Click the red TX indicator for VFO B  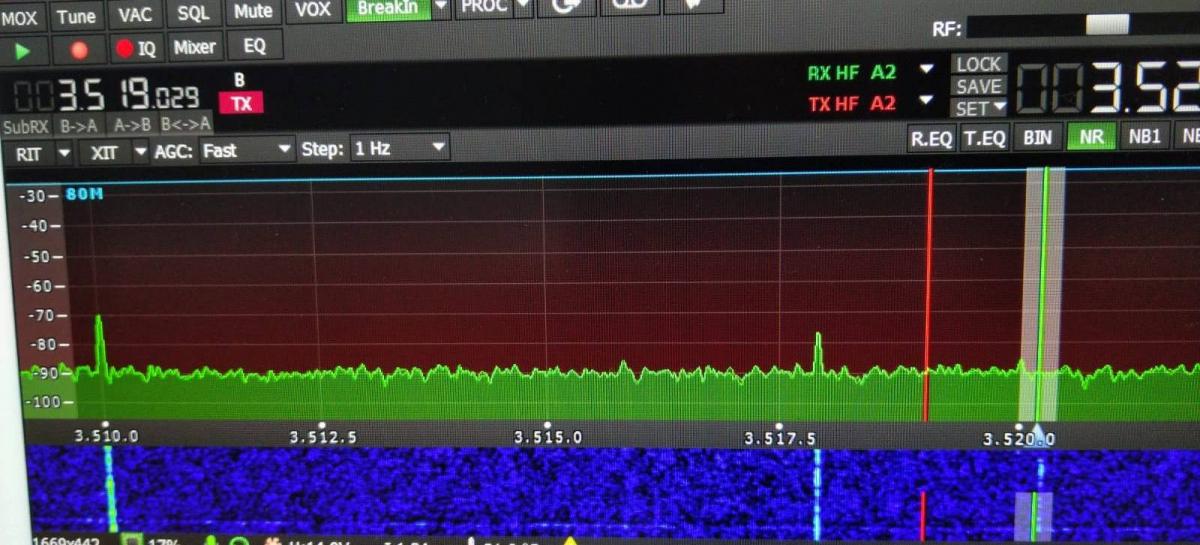point(241,103)
